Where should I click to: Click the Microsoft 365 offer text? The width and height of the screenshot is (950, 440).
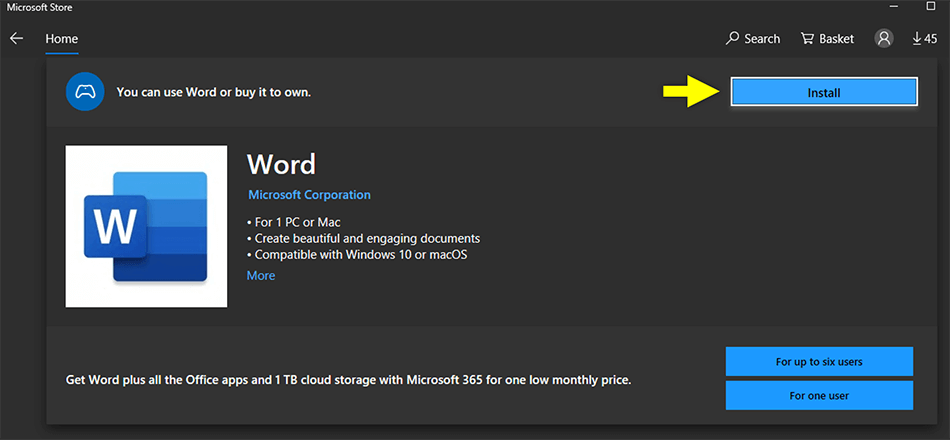pyautogui.click(x=348, y=381)
